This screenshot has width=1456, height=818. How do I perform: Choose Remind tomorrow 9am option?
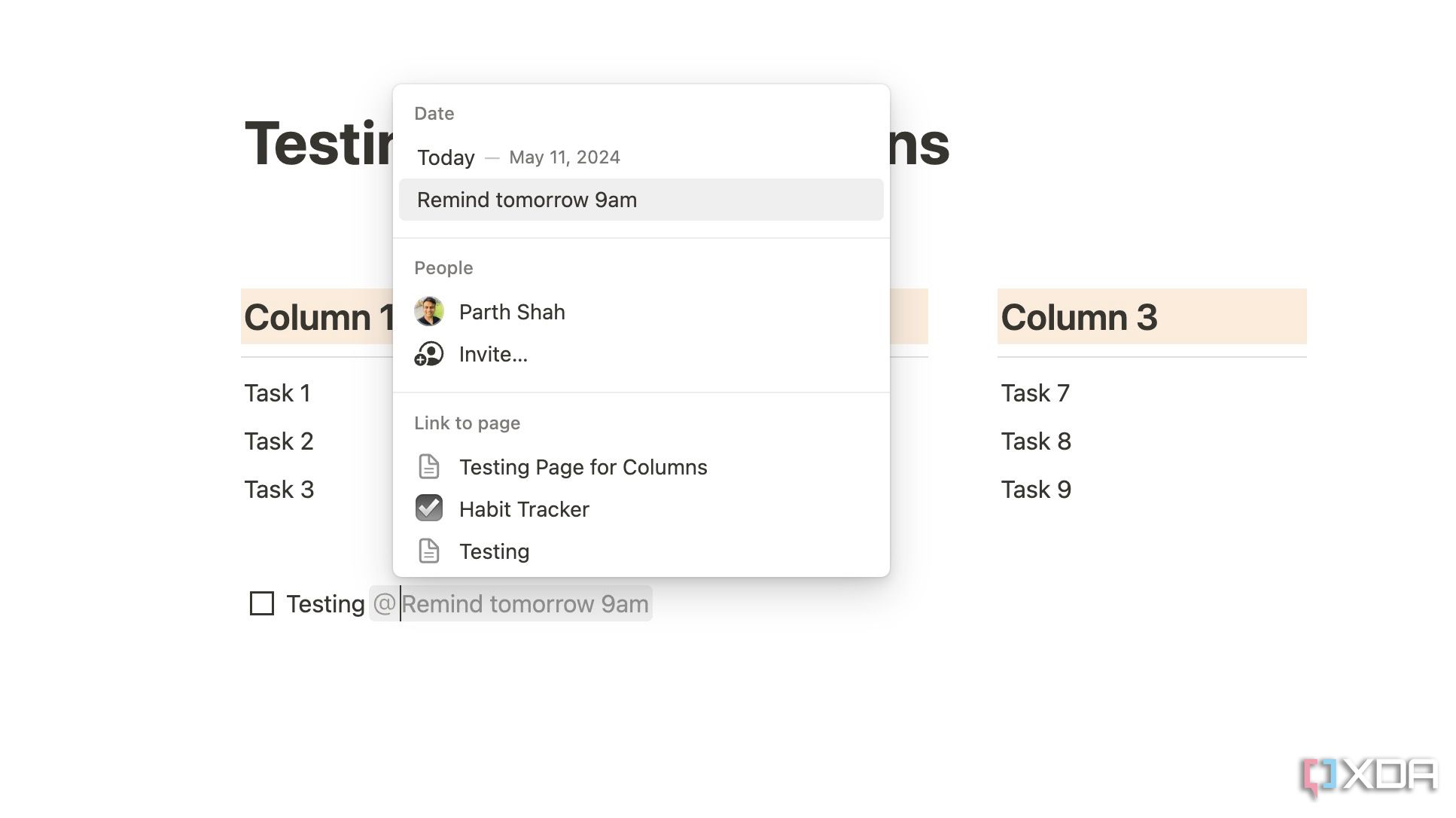click(x=526, y=200)
